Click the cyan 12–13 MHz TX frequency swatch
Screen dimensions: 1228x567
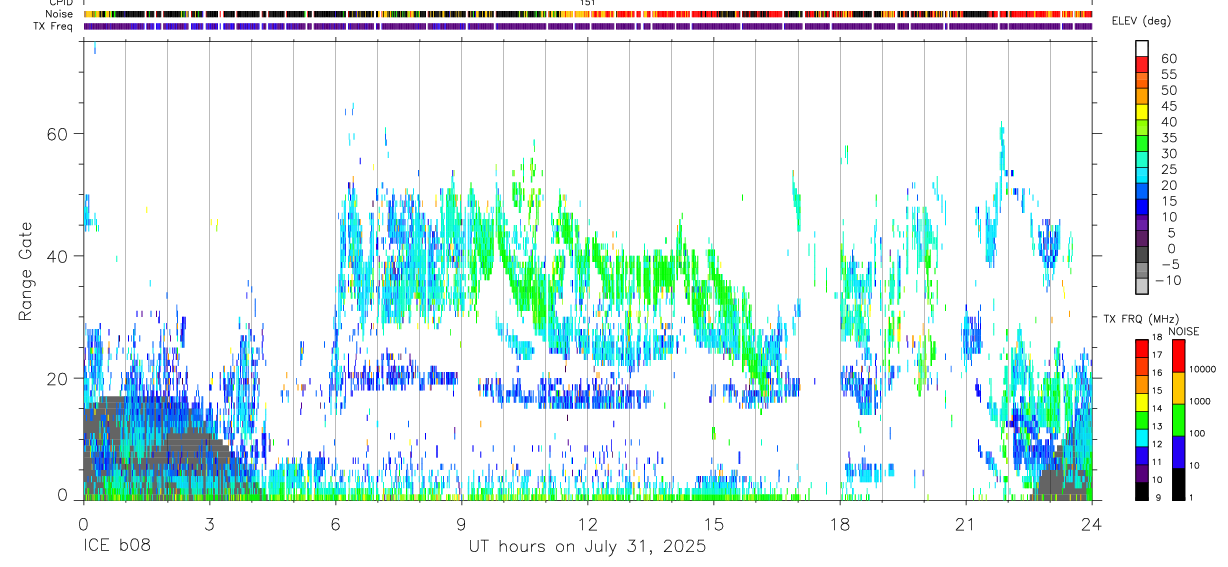(x=1142, y=438)
